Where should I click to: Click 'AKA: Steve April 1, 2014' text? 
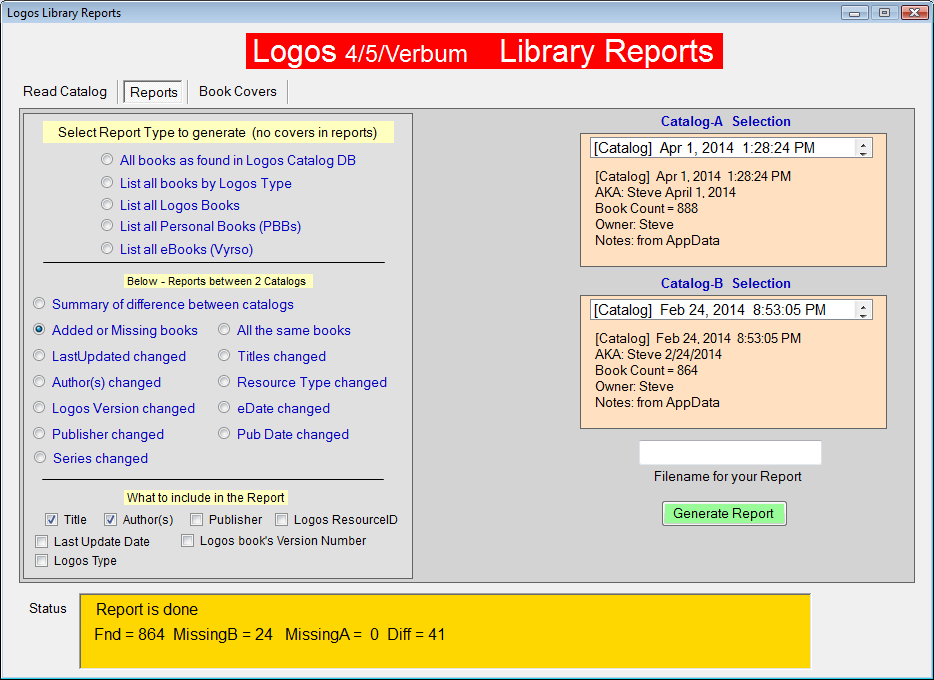click(x=665, y=192)
